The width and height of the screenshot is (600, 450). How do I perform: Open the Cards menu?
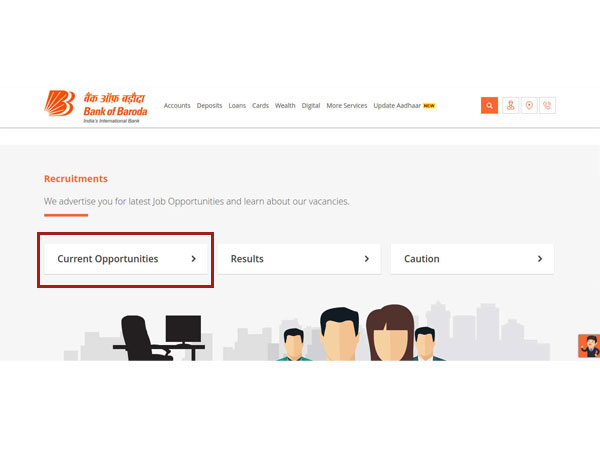pos(260,106)
